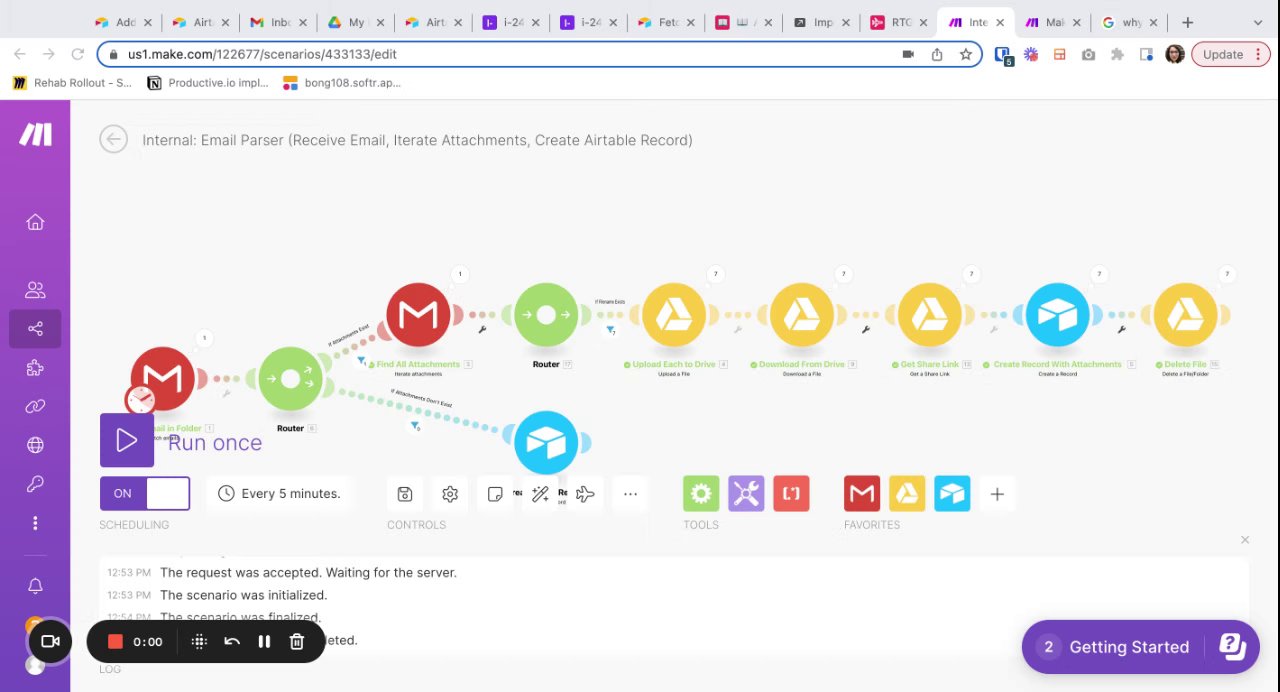The width and height of the screenshot is (1280, 692).
Task: Open the Gmail Watch Email trigger module
Action: [163, 378]
